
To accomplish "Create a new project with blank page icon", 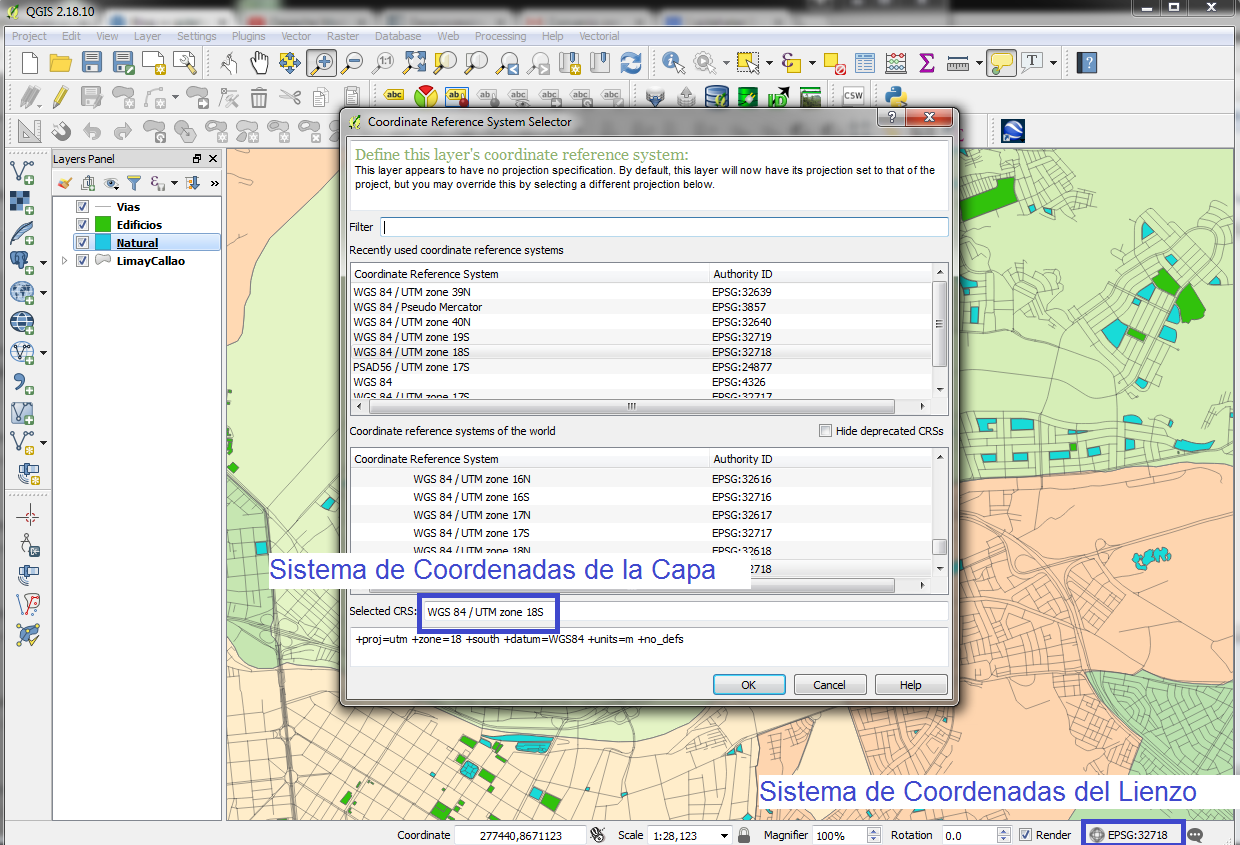I will (30, 63).
